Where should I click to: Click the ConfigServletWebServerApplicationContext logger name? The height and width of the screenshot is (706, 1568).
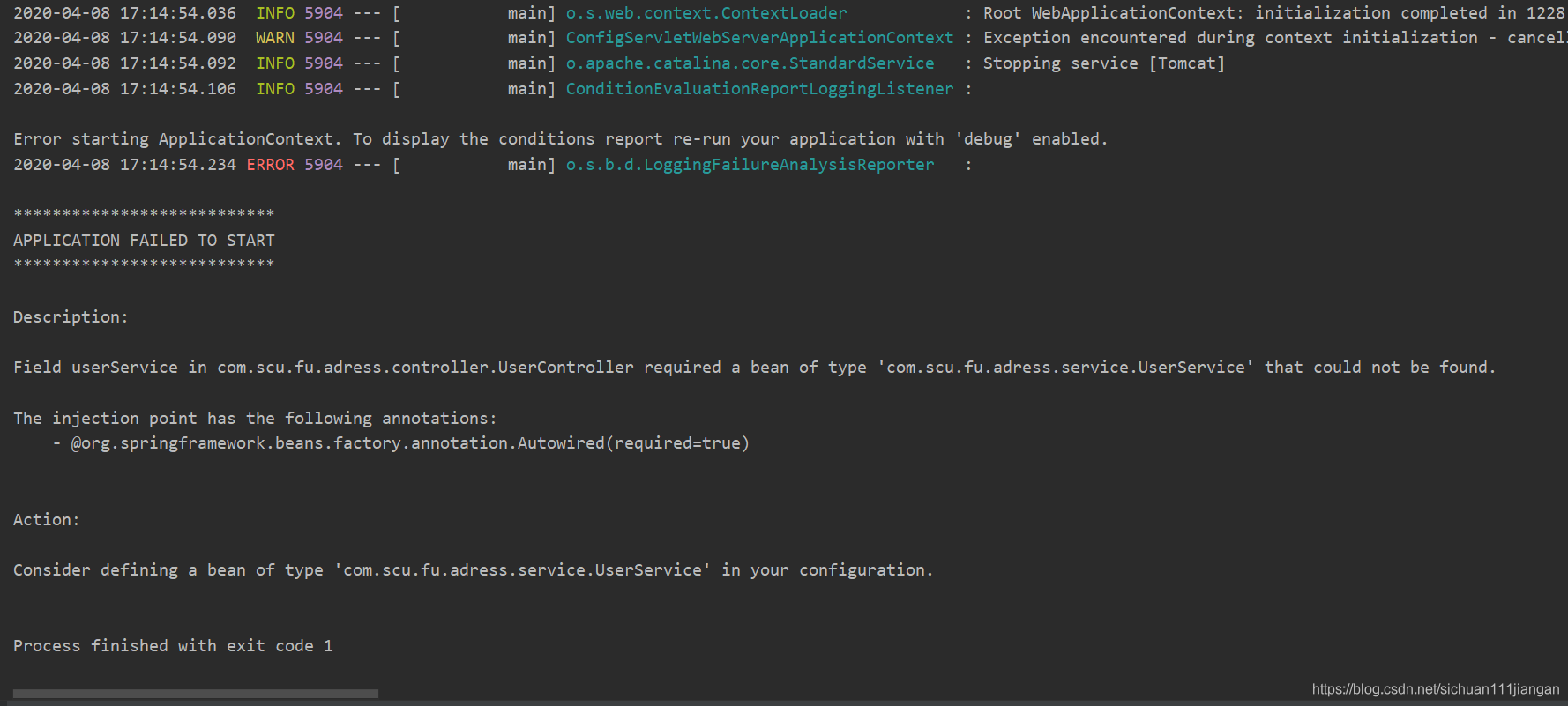point(759,38)
